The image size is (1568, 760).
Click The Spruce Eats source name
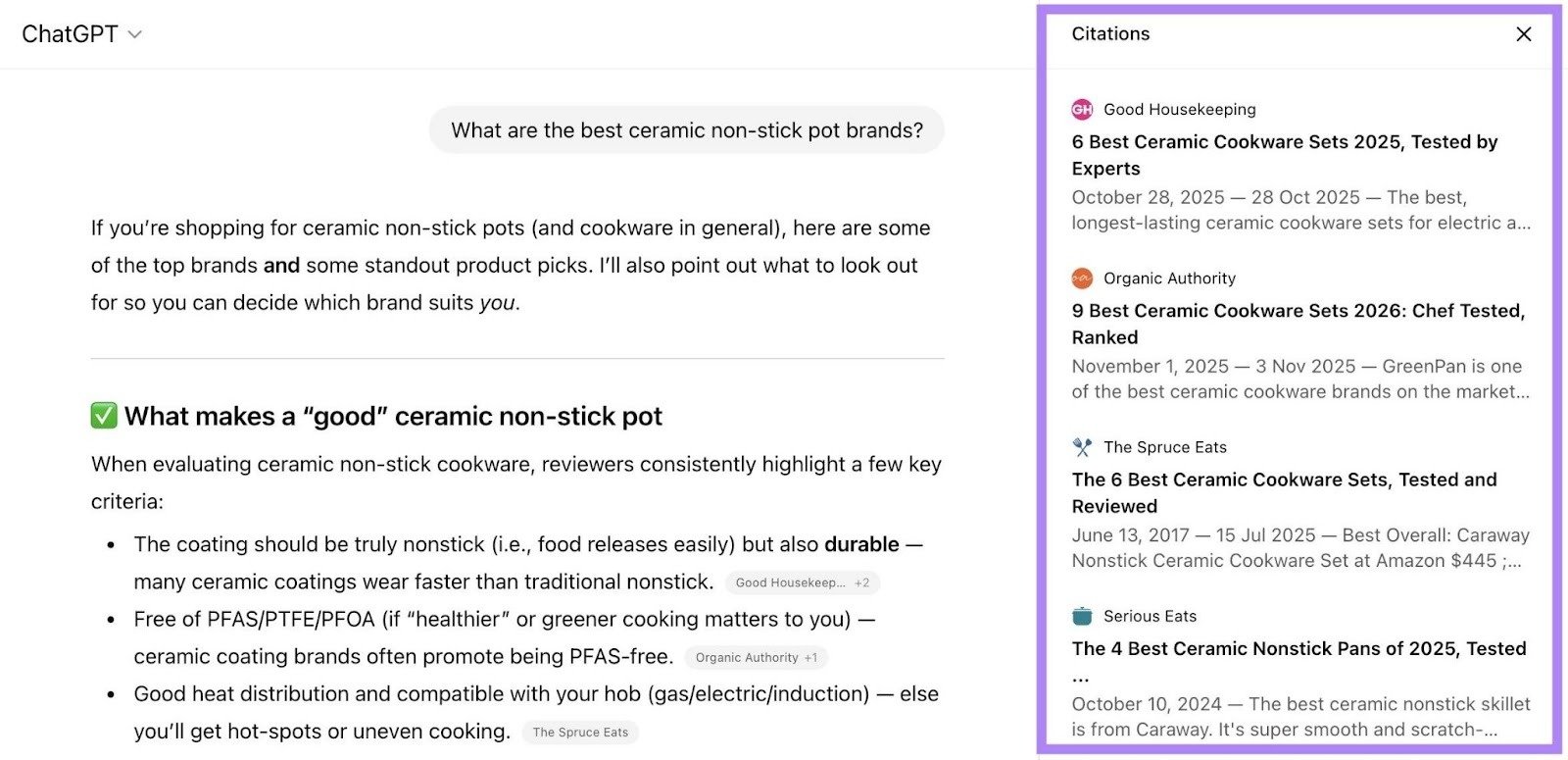[1164, 447]
